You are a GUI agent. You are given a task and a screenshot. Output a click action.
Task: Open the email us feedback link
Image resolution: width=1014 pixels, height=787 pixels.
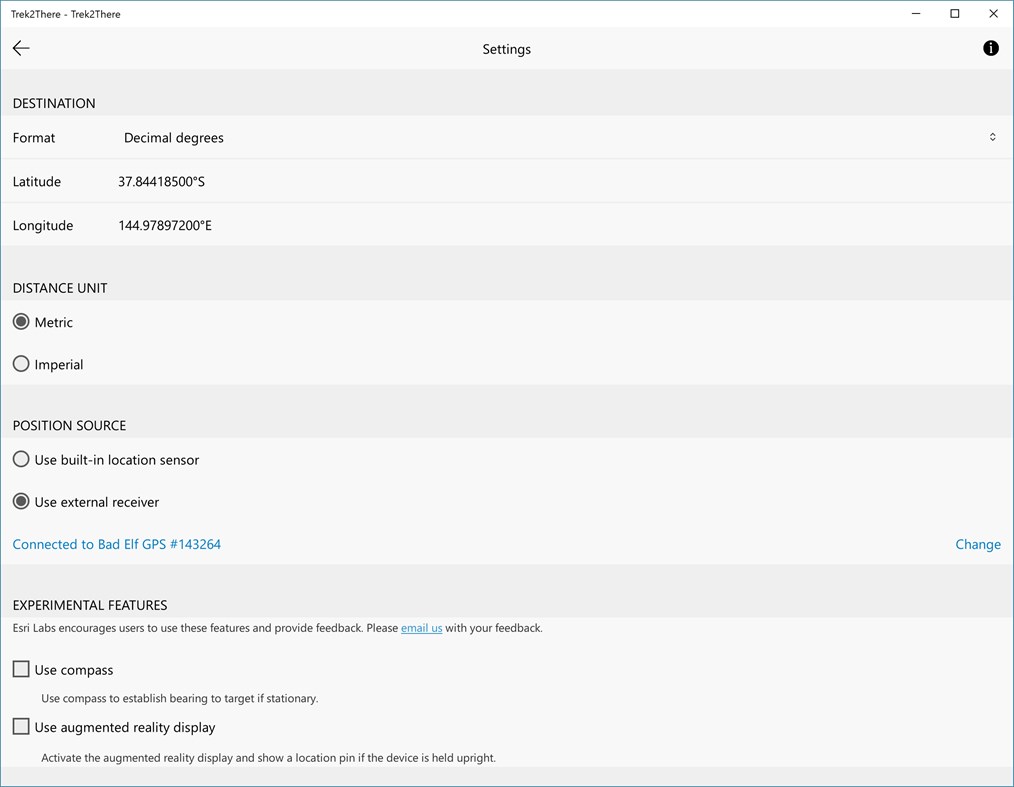[421, 628]
